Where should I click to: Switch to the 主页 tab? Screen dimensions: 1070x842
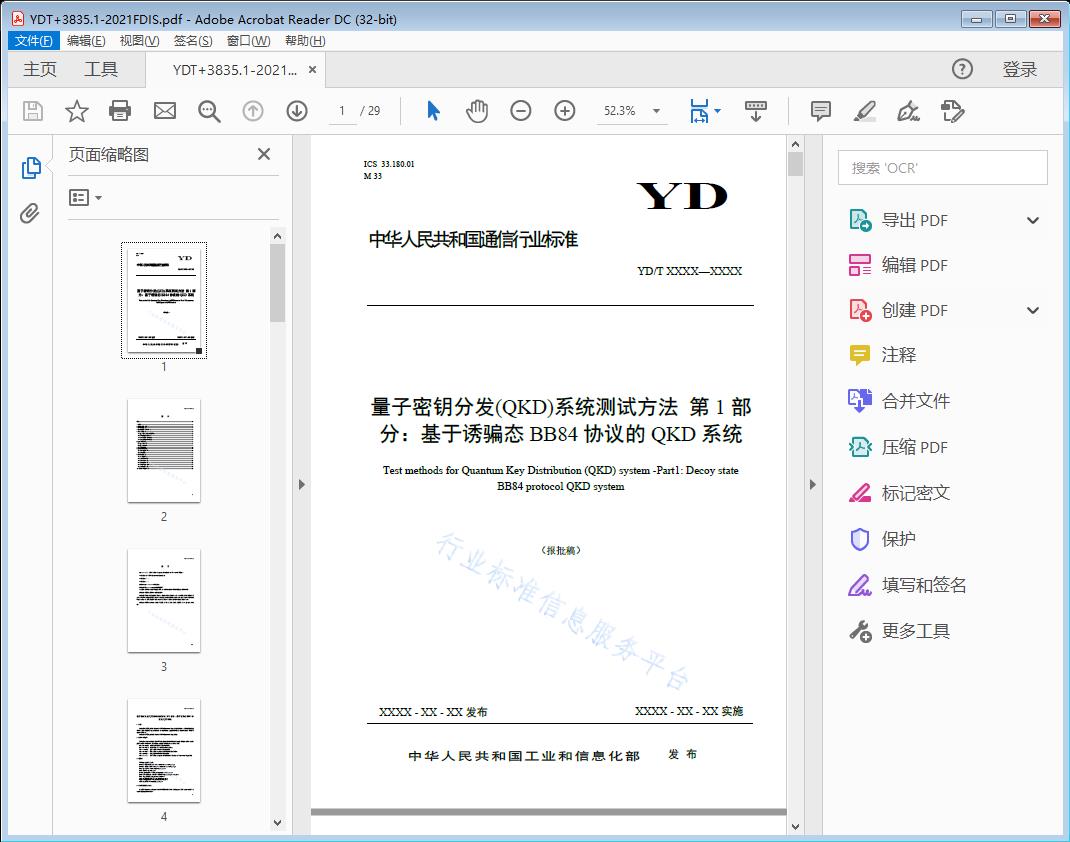point(40,69)
